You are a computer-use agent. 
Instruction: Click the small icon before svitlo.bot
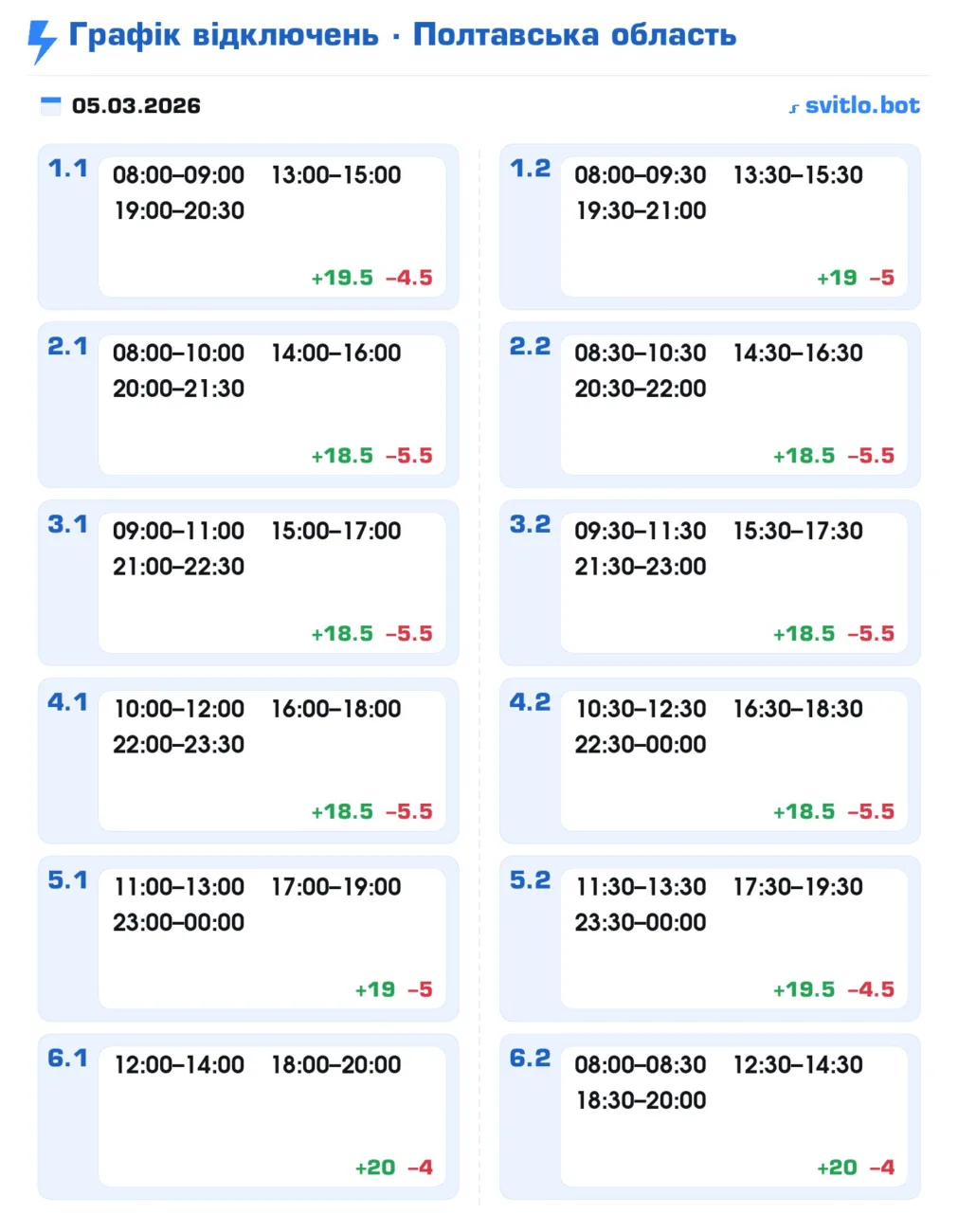tap(794, 108)
